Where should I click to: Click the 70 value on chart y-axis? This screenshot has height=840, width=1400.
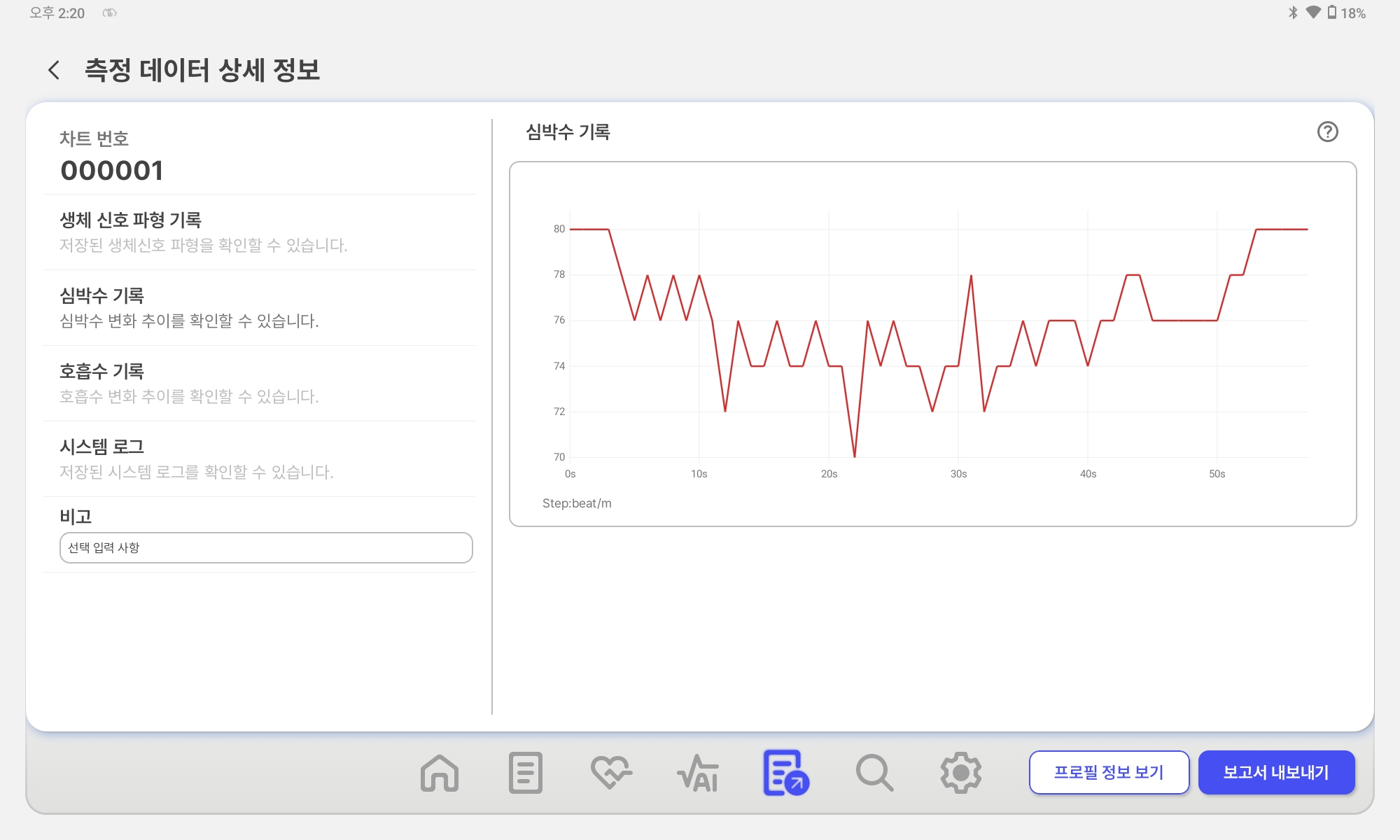[x=559, y=457]
